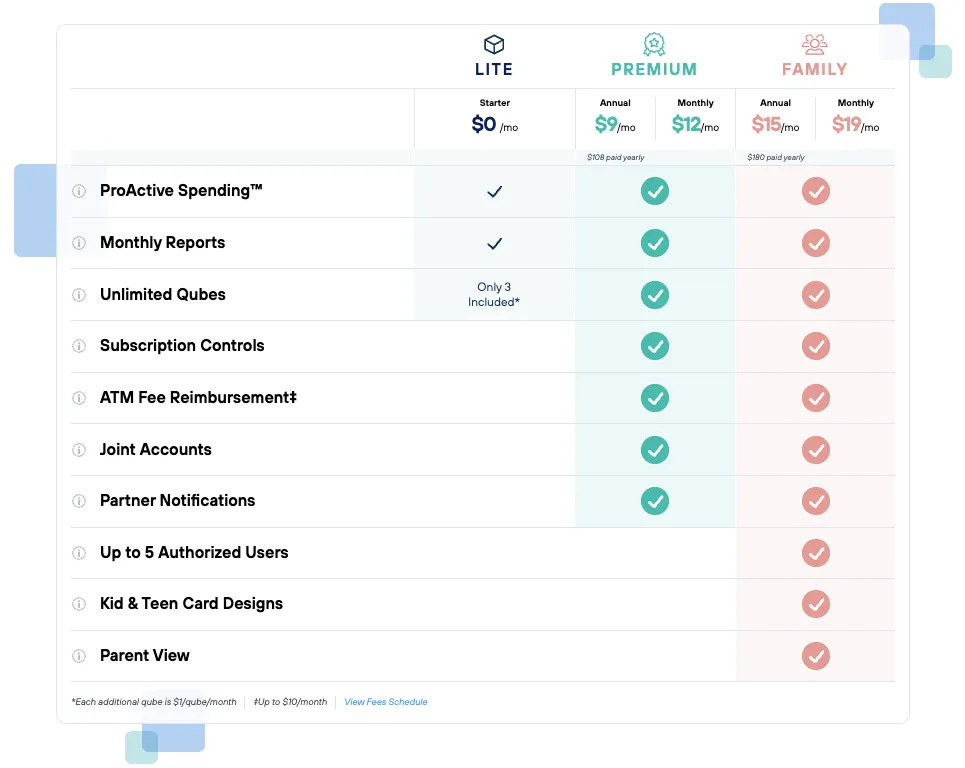Click the info icon beside Subscription Controls
The width and height of the screenshot is (965, 768).
(x=79, y=346)
